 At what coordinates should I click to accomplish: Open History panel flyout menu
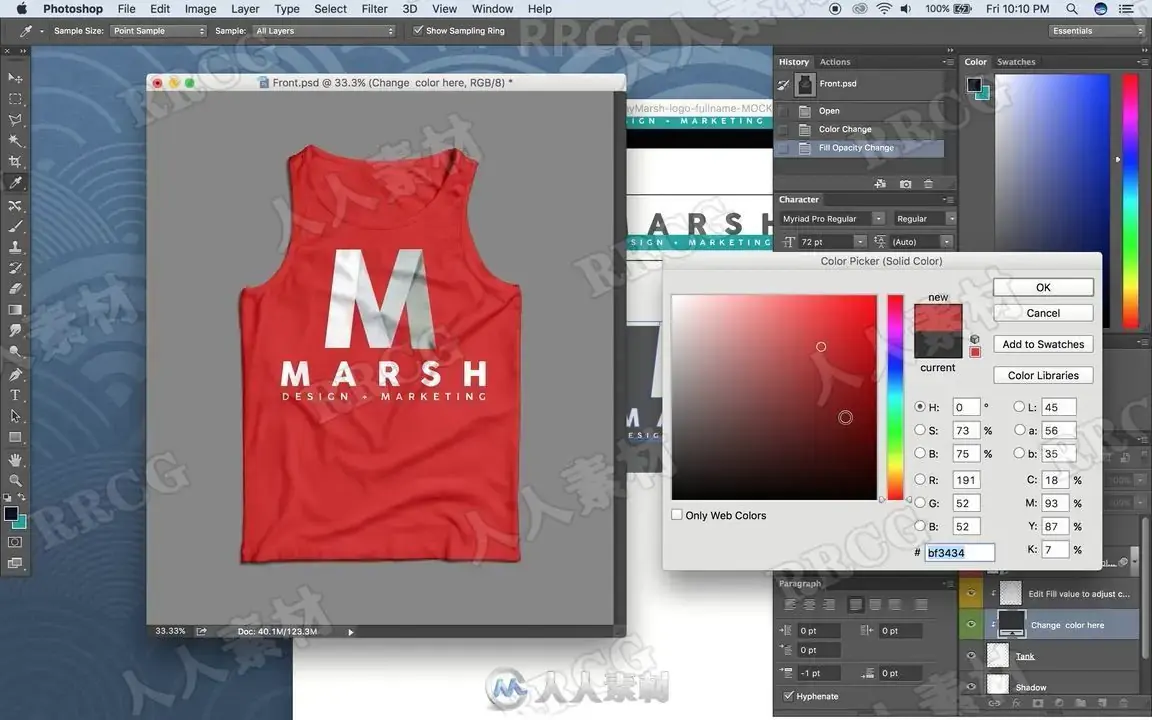coord(948,62)
